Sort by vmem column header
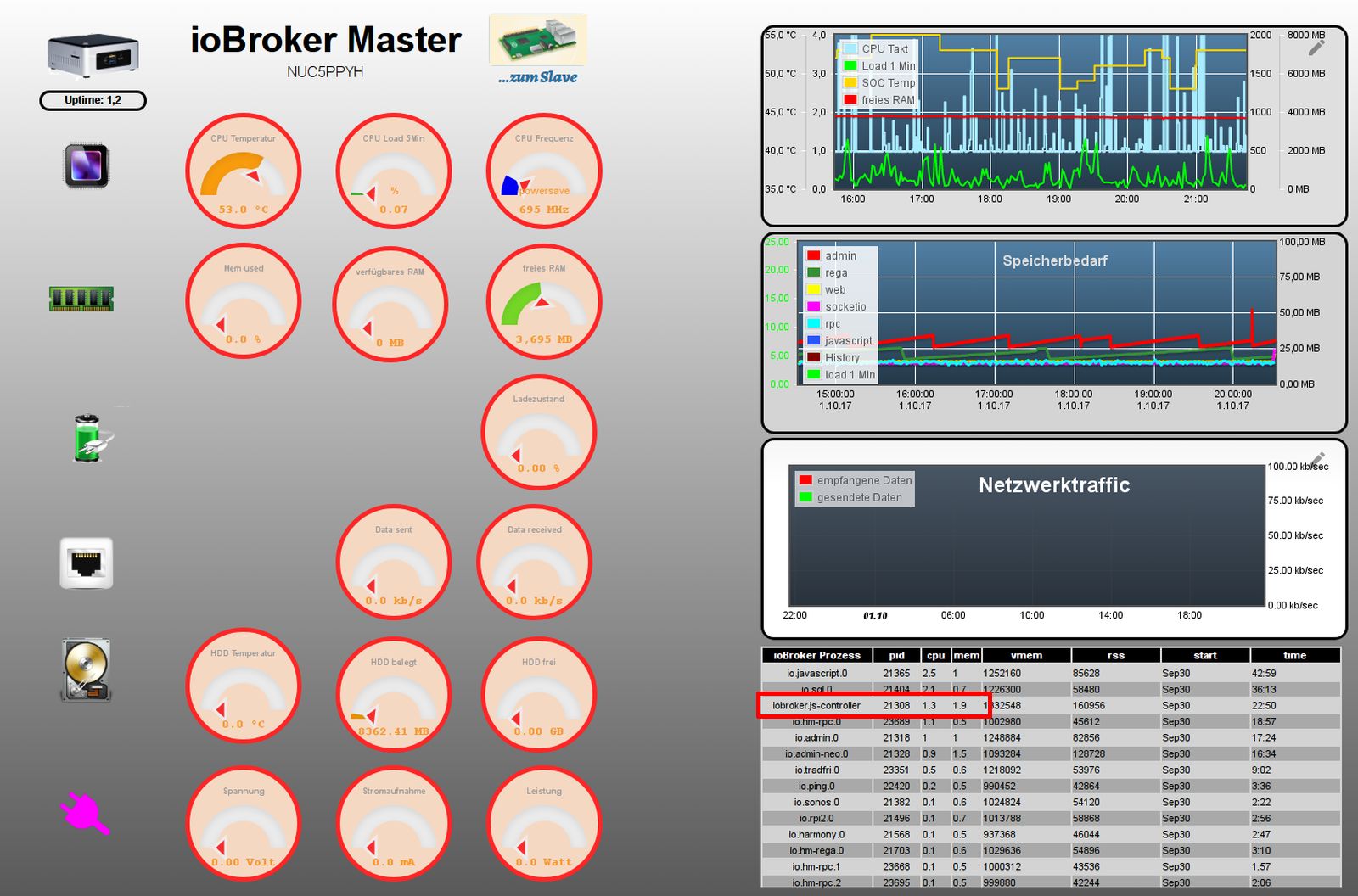The image size is (1358, 896). click(1026, 655)
